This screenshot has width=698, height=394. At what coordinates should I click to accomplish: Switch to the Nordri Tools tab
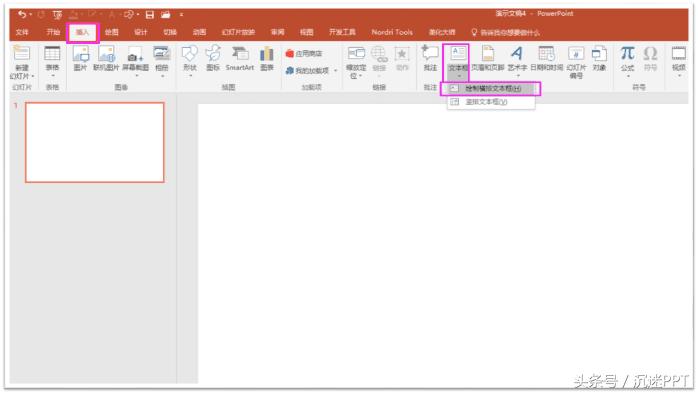pyautogui.click(x=392, y=32)
